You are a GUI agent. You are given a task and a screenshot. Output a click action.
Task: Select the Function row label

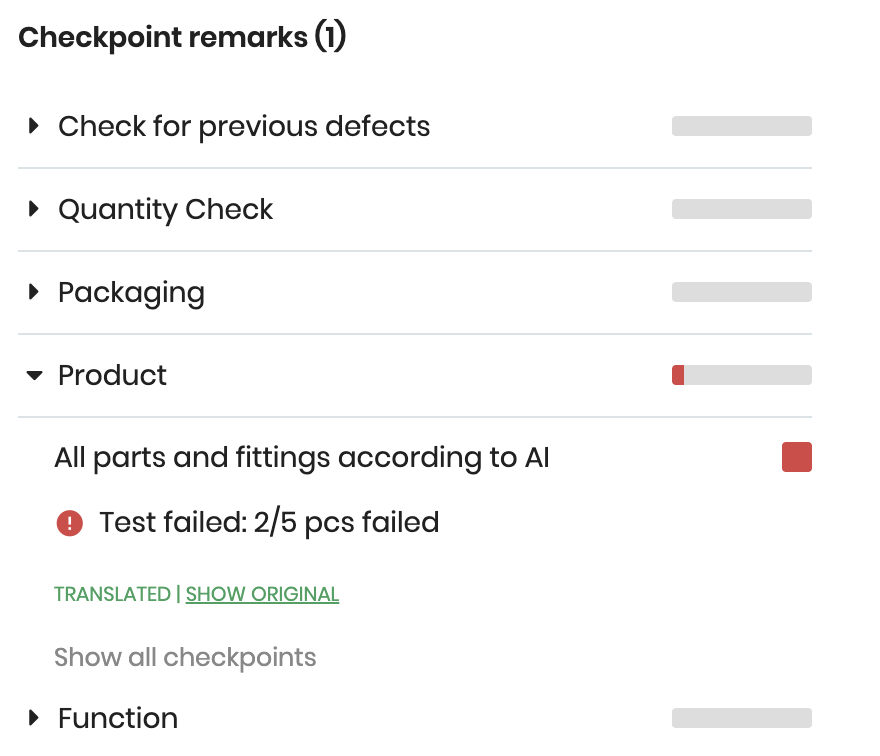[x=118, y=718]
